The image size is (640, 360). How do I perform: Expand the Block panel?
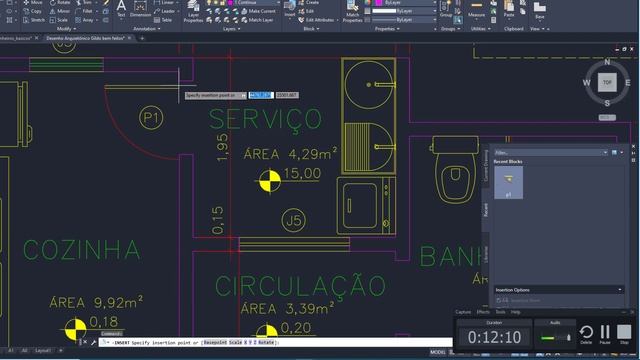tap(311, 29)
